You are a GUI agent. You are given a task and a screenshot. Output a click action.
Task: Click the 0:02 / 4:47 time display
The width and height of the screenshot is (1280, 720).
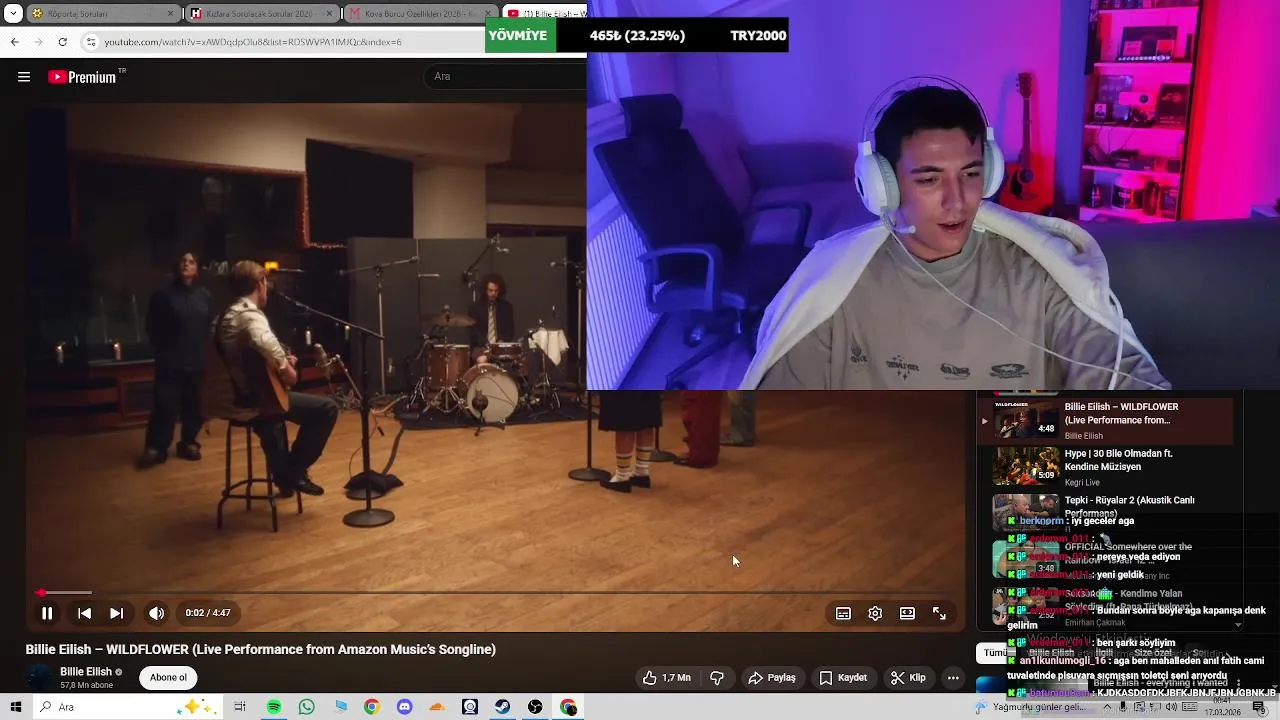click(208, 613)
